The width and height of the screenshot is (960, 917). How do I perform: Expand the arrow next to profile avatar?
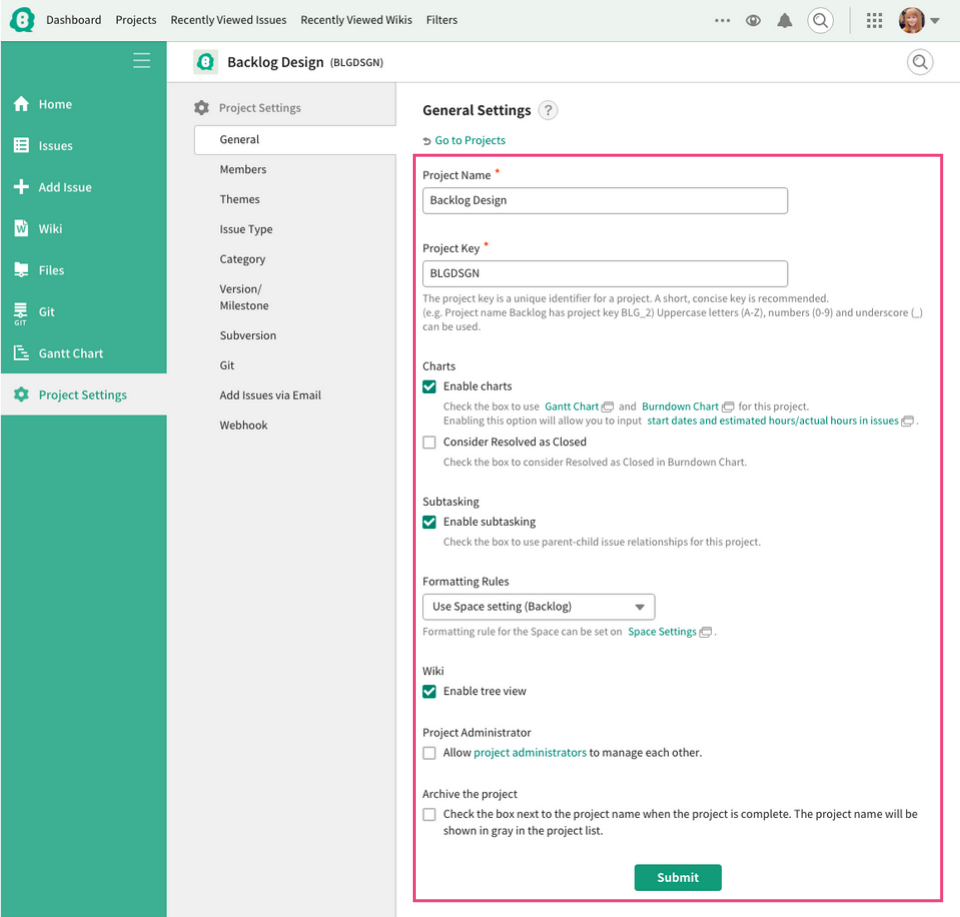[x=935, y=20]
